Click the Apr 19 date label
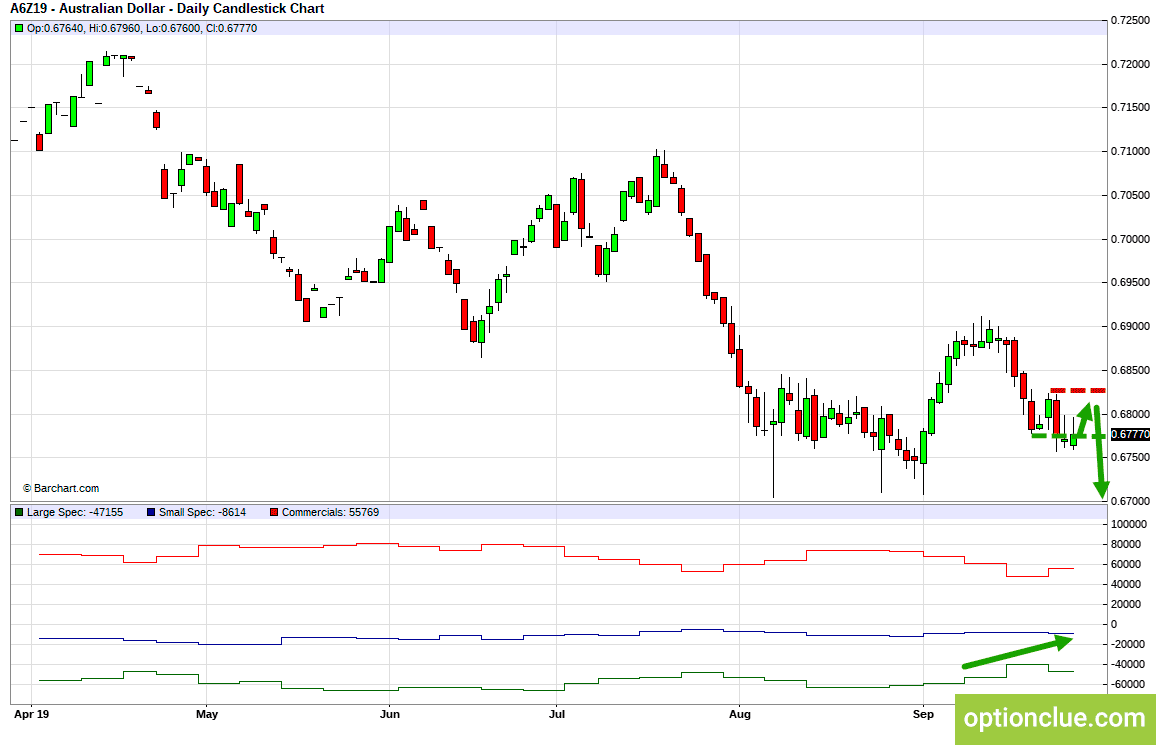Viewport: 1156px width, 745px height. [32, 714]
